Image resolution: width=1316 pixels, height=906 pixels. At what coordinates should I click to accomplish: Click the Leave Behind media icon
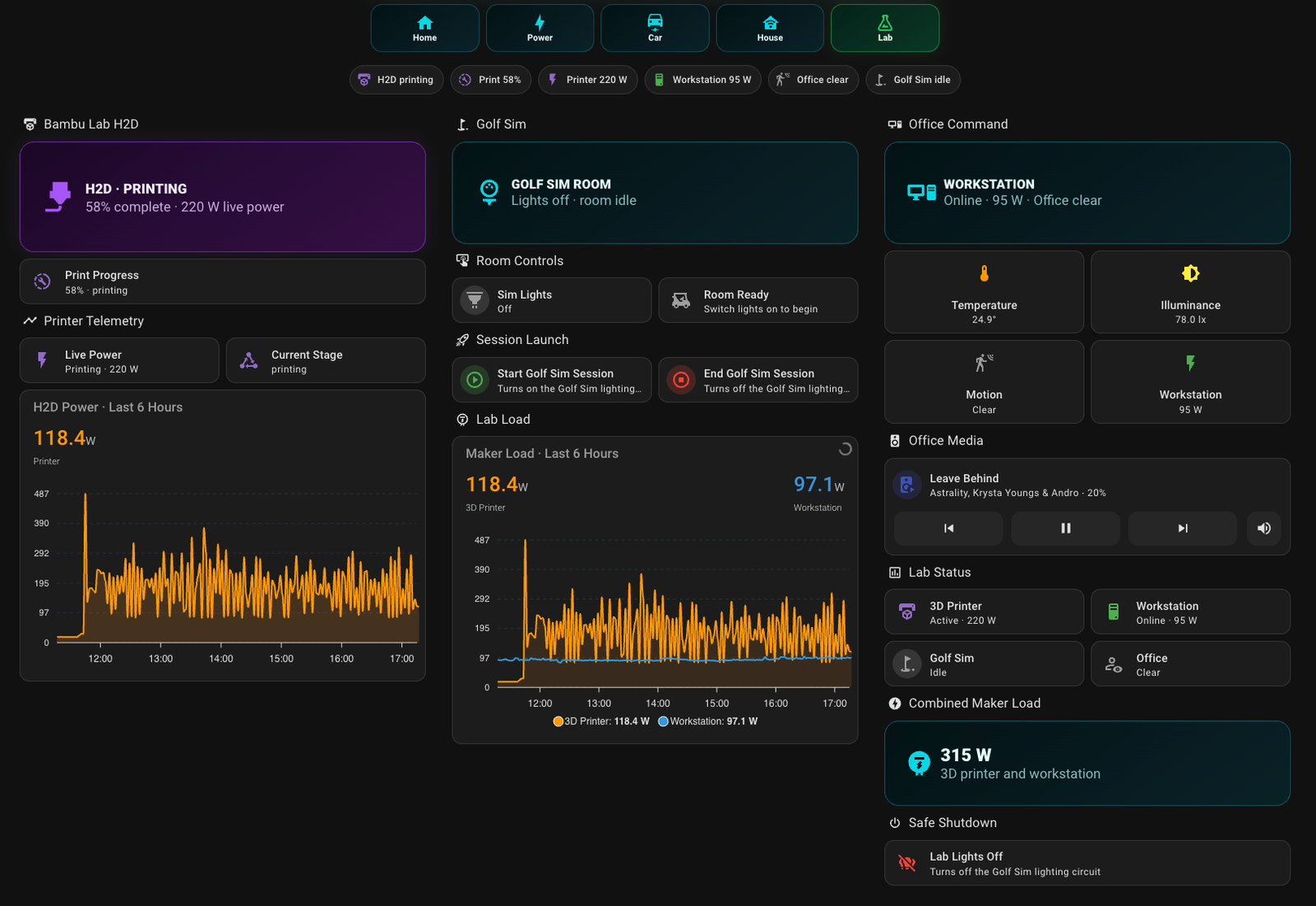(907, 485)
